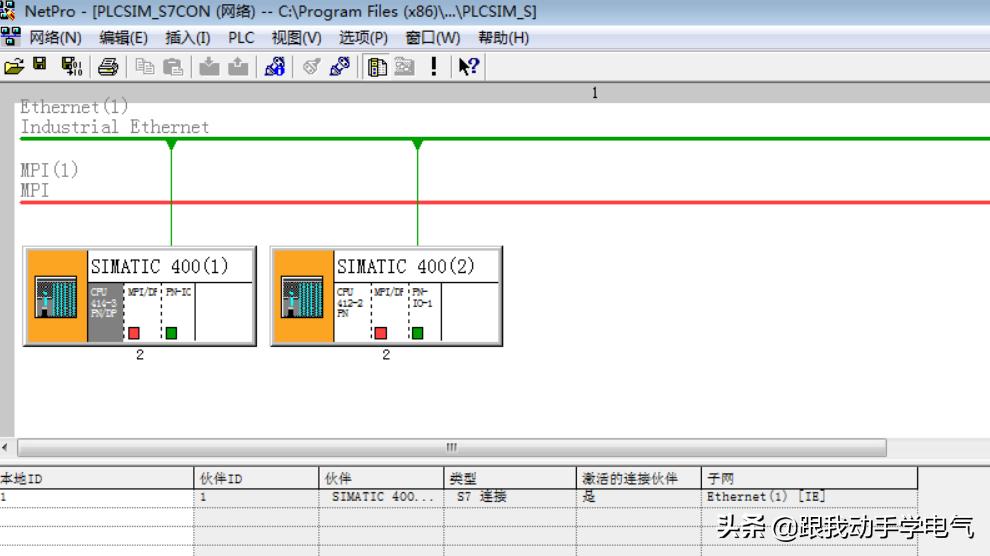Click the Ethernet(1) subnet label
The height and width of the screenshot is (556, 990).
(74, 107)
